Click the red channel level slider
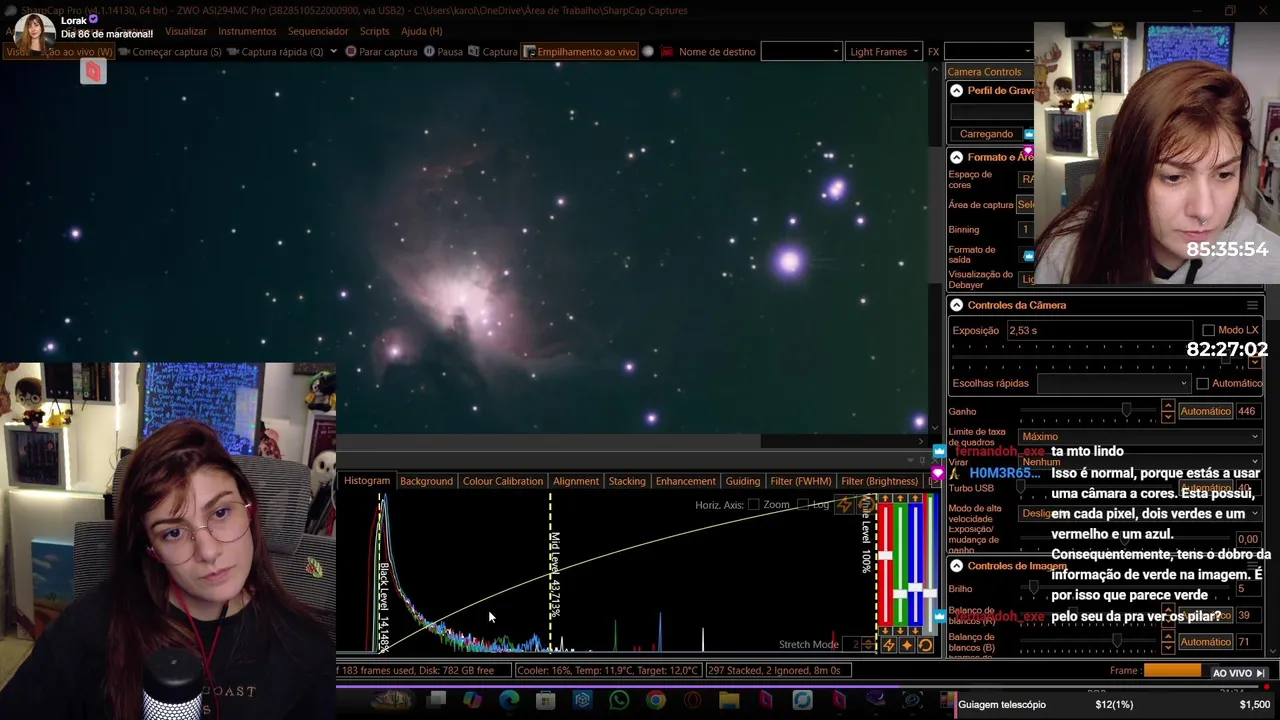The width and height of the screenshot is (1280, 720). coord(885,555)
